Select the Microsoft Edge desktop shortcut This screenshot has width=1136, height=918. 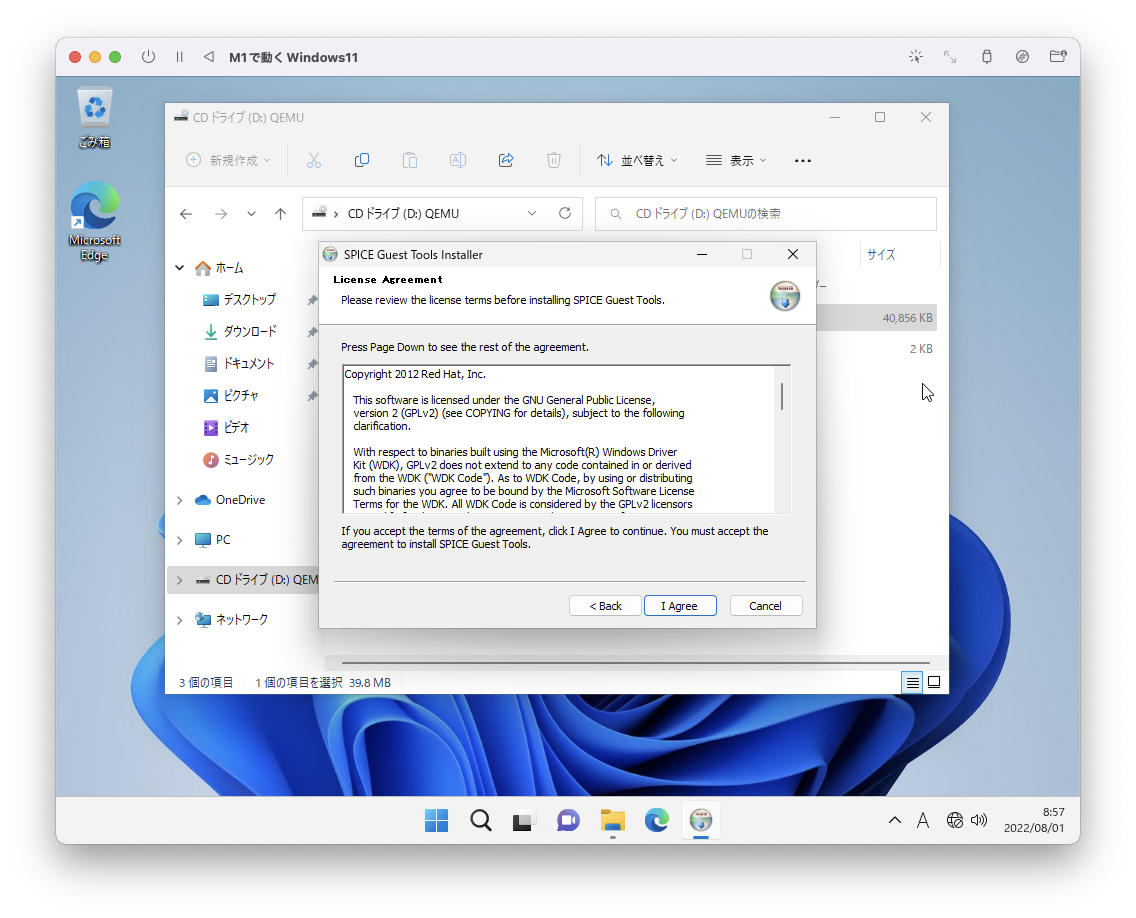click(95, 222)
